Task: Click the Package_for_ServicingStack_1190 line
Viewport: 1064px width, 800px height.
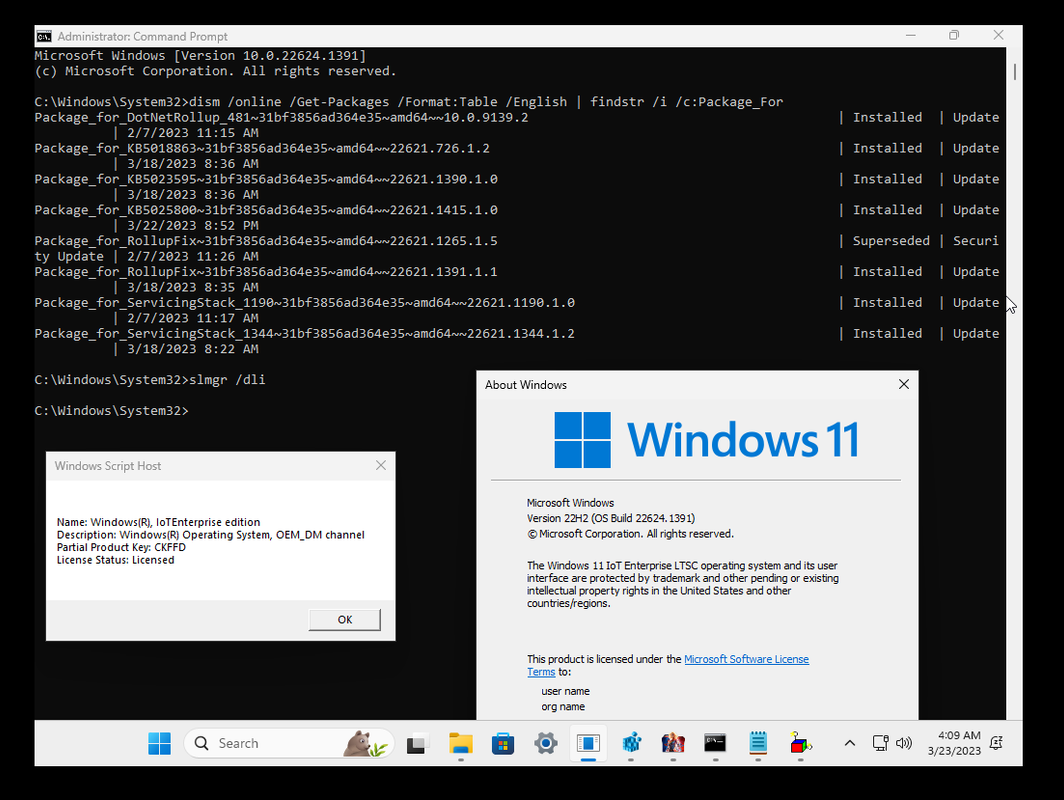Action: (x=305, y=303)
